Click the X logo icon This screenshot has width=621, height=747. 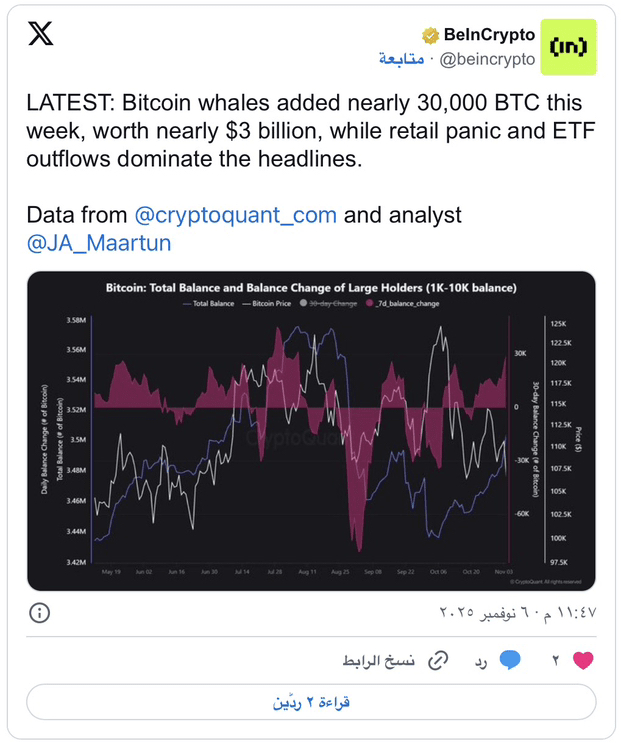tap(41, 35)
